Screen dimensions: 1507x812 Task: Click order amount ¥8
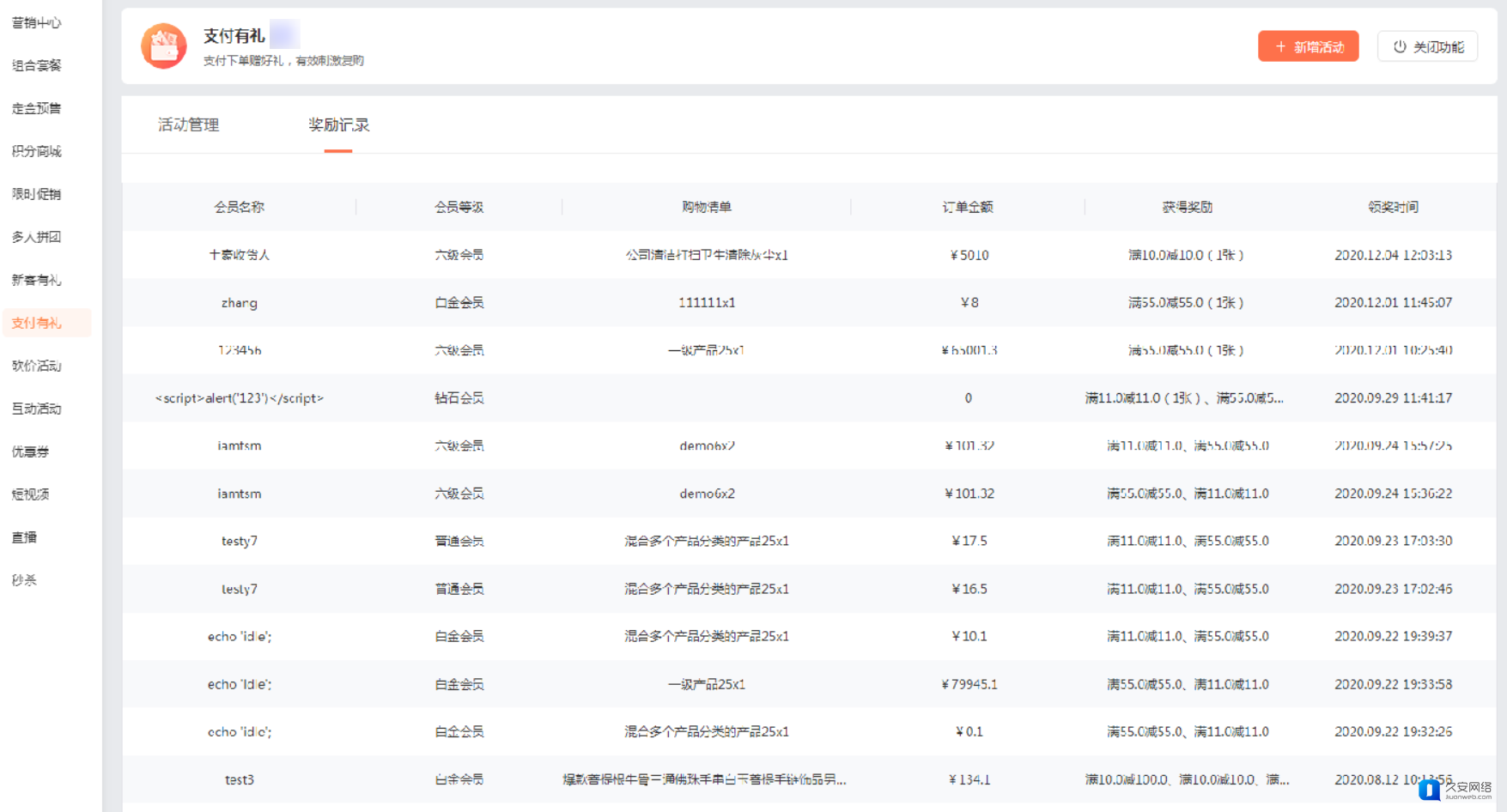(x=969, y=303)
